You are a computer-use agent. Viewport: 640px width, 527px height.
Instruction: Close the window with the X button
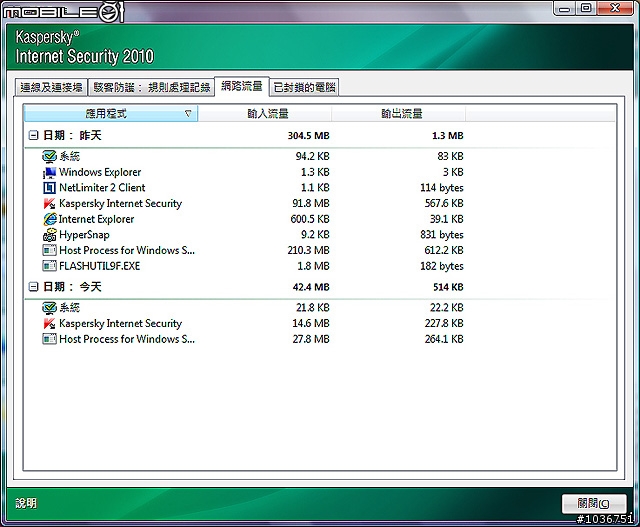[x=615, y=8]
